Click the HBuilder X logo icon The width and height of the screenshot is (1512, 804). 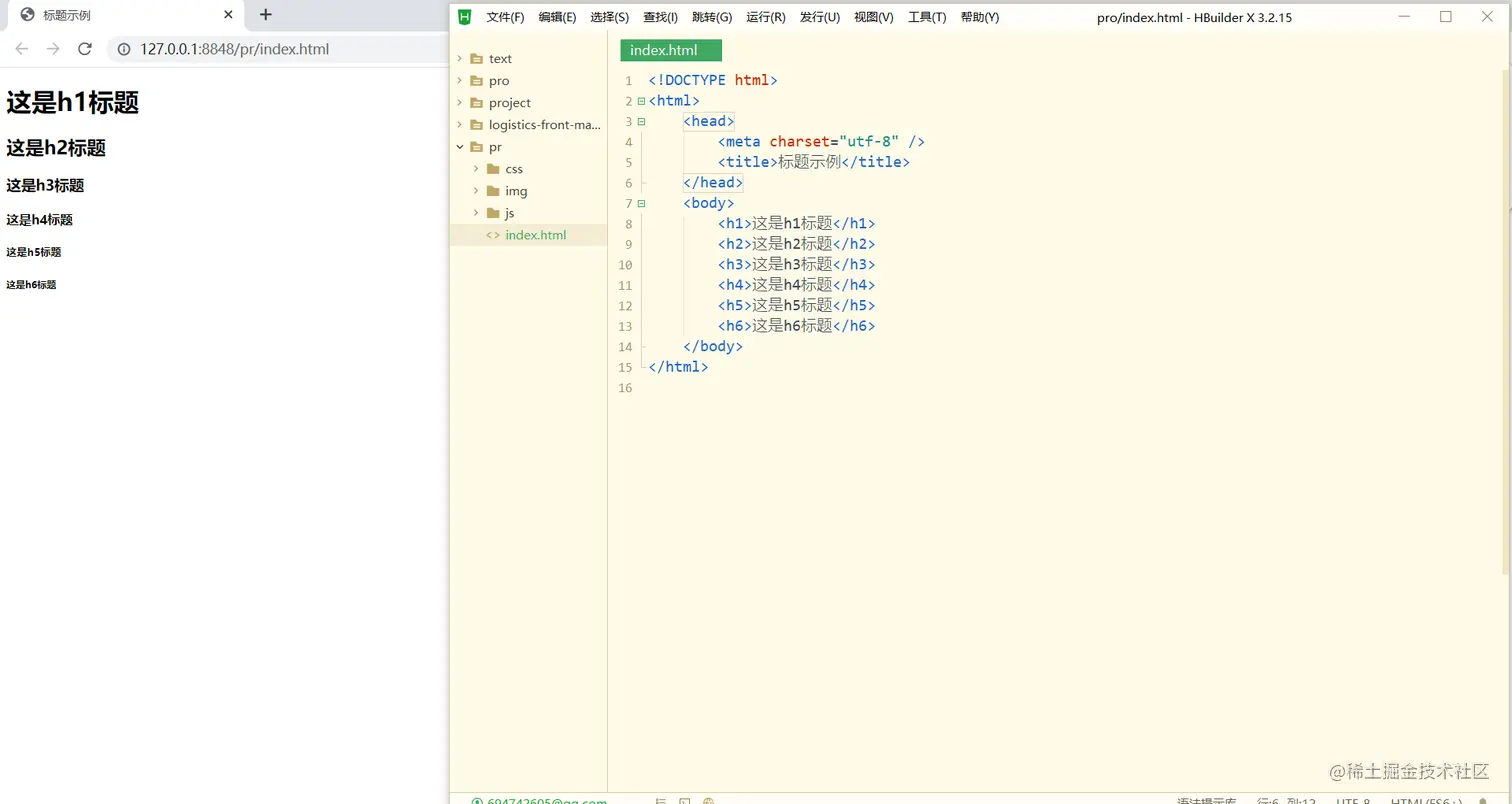tap(464, 17)
